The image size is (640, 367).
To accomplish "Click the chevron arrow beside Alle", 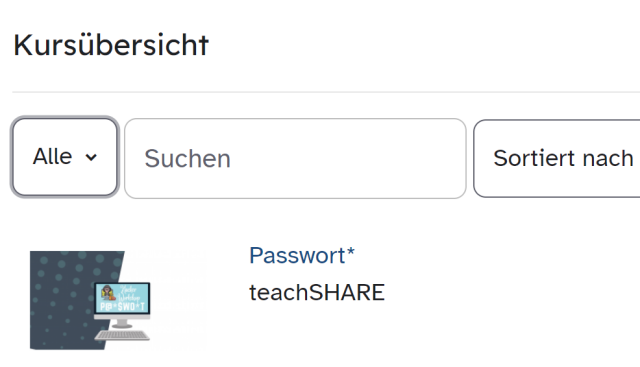I will point(91,157).
